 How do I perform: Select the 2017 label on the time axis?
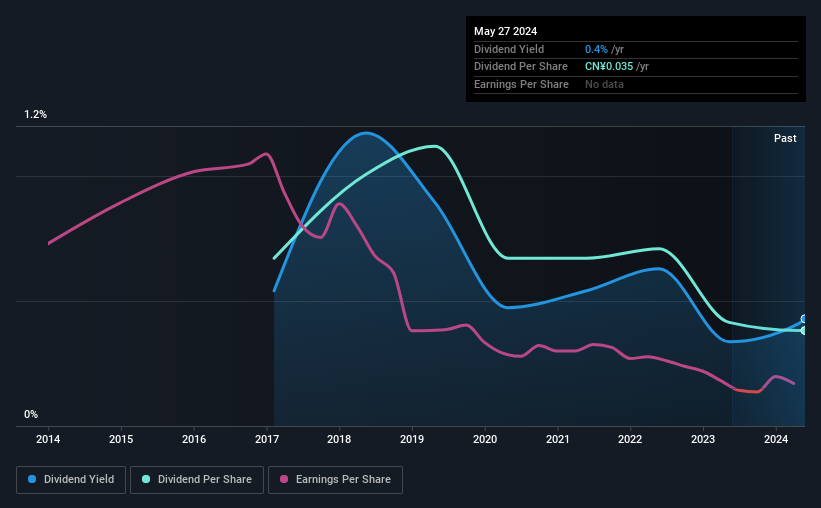(x=267, y=439)
